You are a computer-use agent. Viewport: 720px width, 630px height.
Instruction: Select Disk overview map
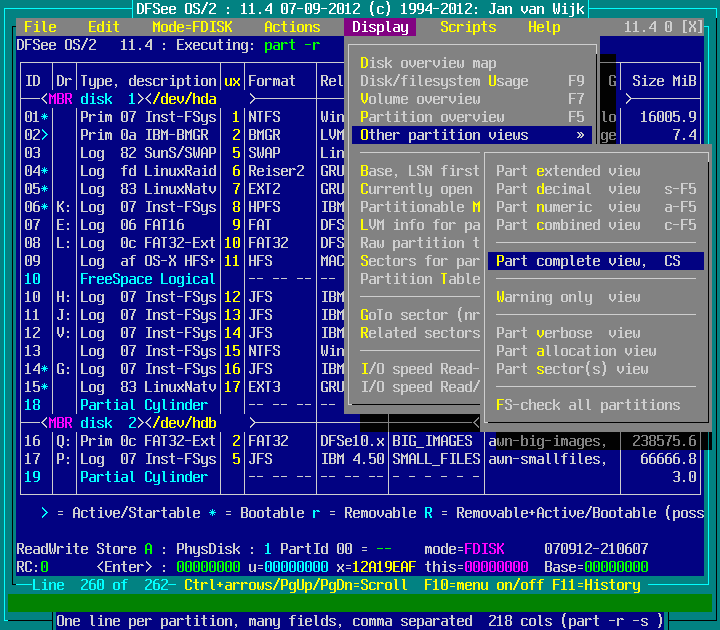[428, 63]
